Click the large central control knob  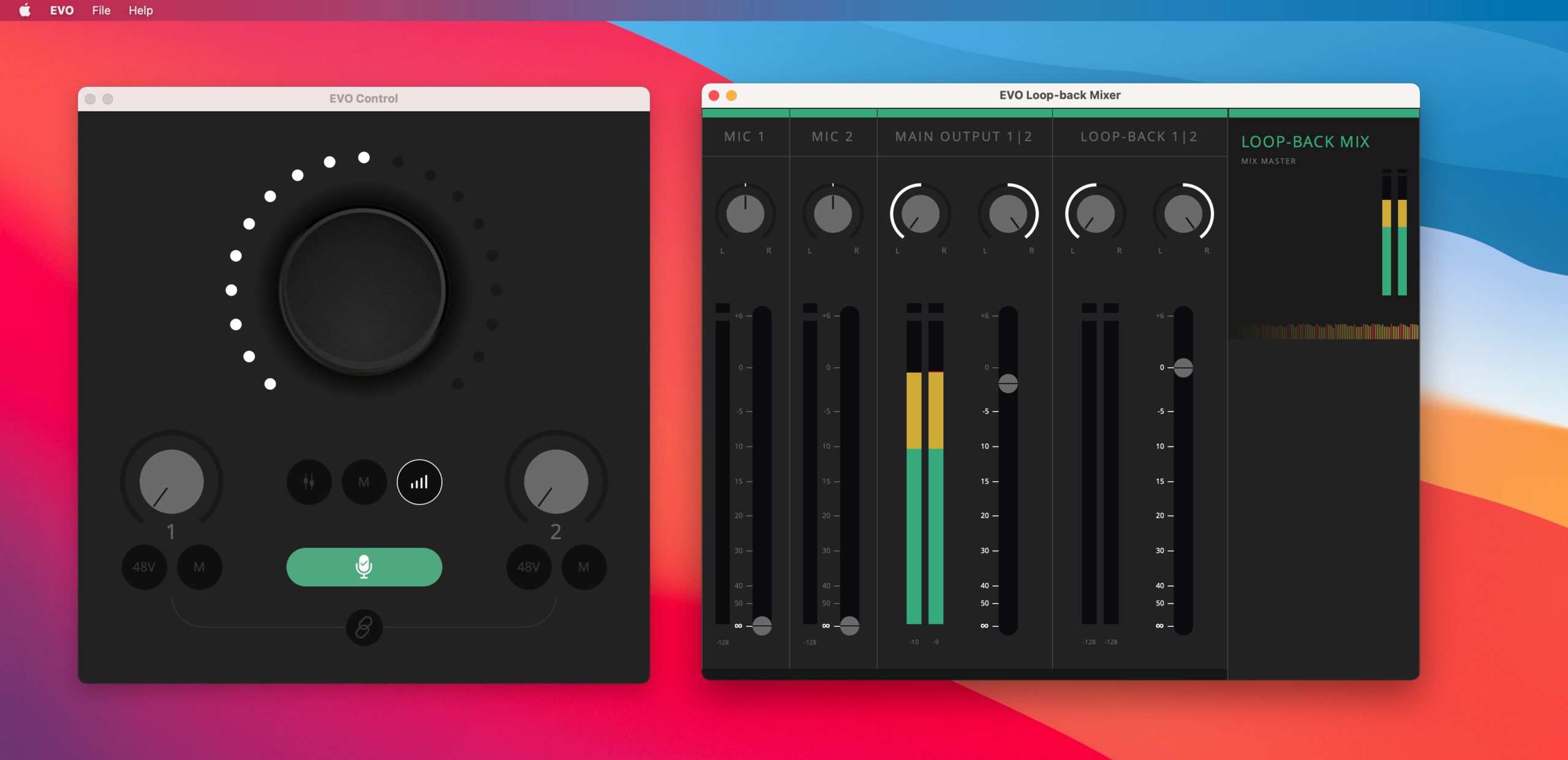click(x=364, y=290)
